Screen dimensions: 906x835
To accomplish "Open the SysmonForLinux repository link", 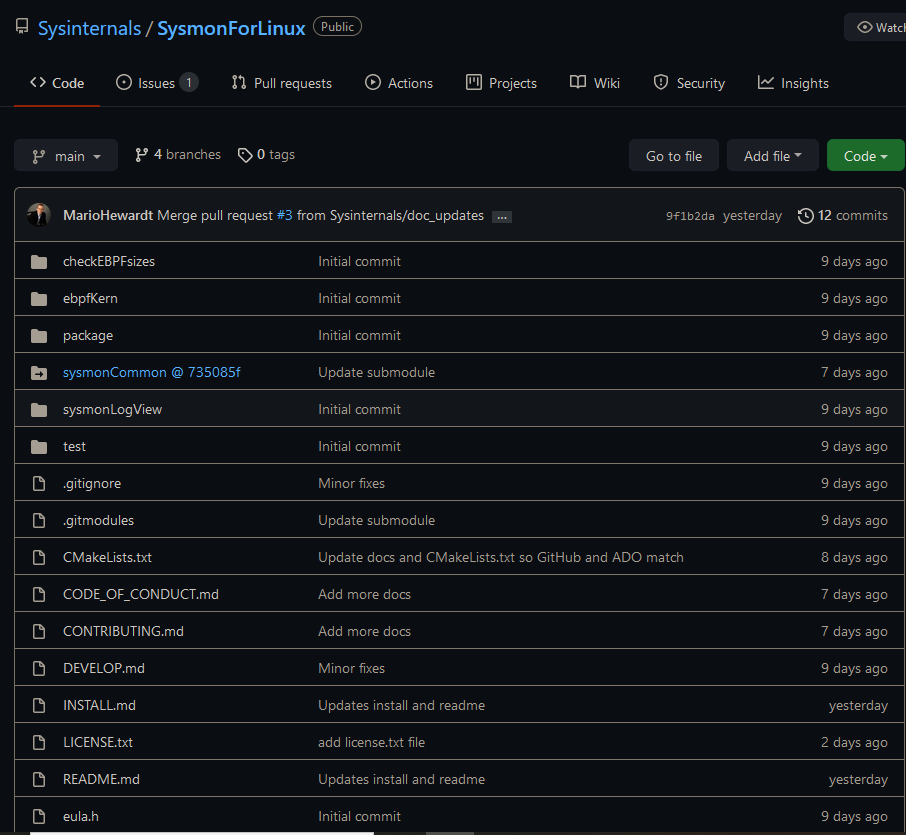I will 231,28.
